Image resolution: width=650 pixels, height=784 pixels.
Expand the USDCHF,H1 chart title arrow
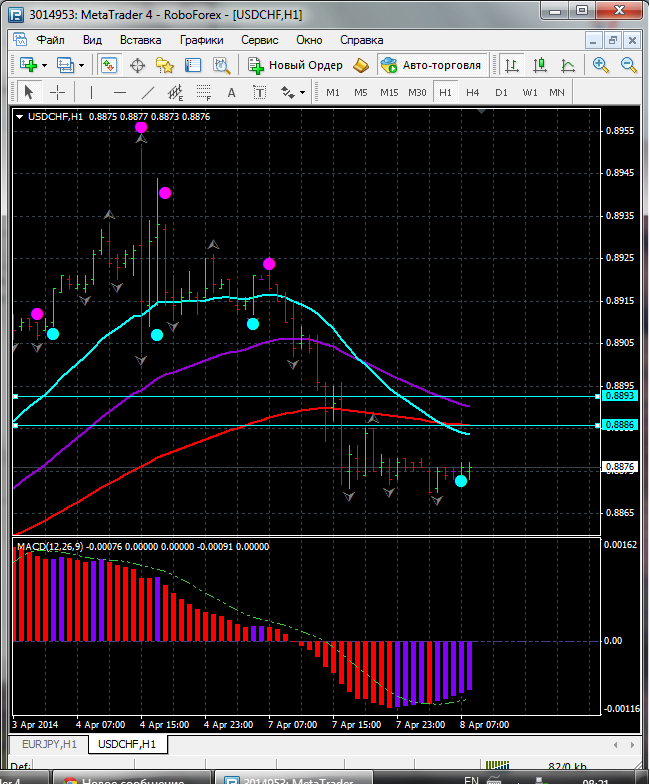pyautogui.click(x=21, y=116)
